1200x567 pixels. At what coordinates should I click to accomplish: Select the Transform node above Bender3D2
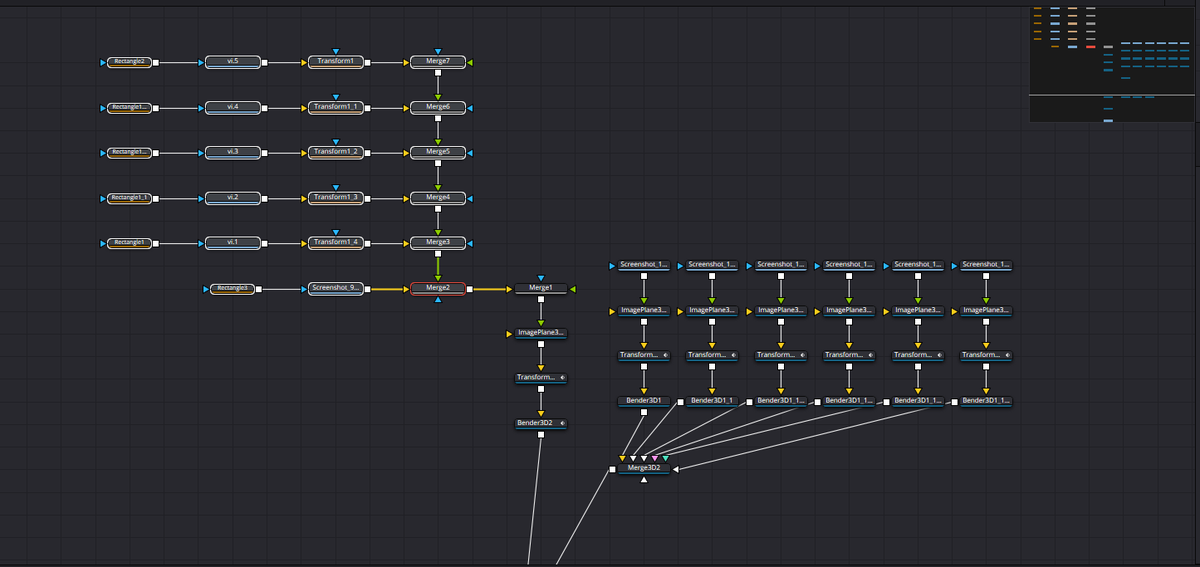(540, 378)
